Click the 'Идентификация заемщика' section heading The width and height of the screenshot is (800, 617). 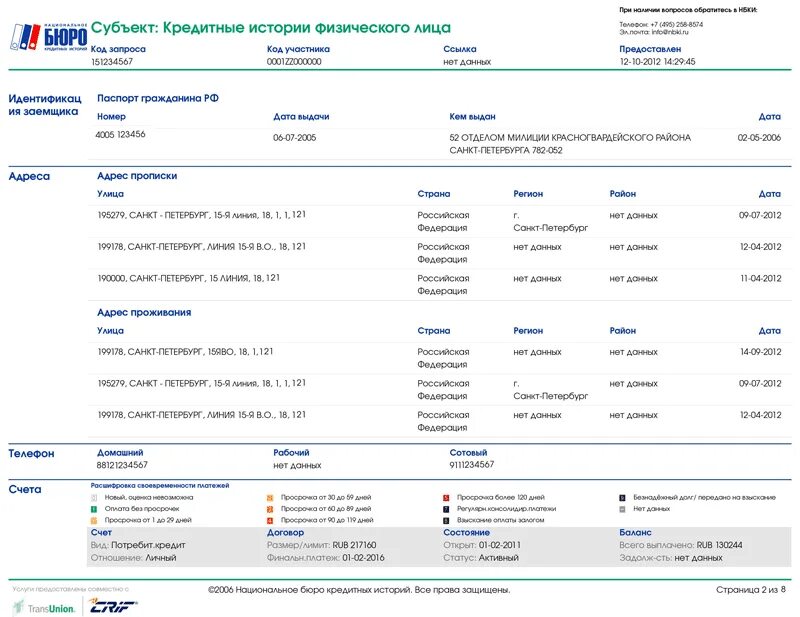click(x=45, y=105)
